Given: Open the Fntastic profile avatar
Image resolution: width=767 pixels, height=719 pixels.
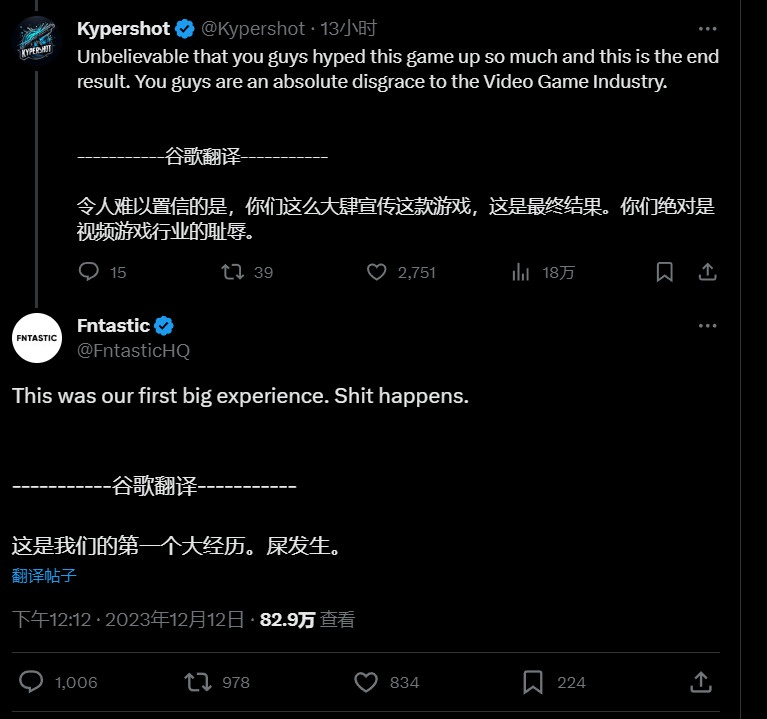Looking at the screenshot, I should [x=37, y=338].
